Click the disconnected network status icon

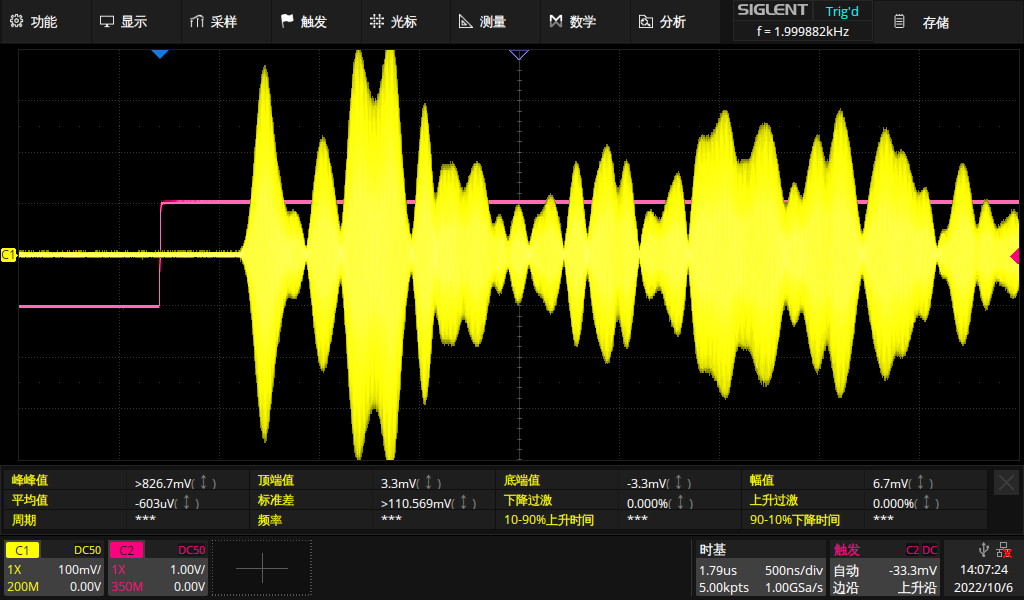[x=1003, y=549]
